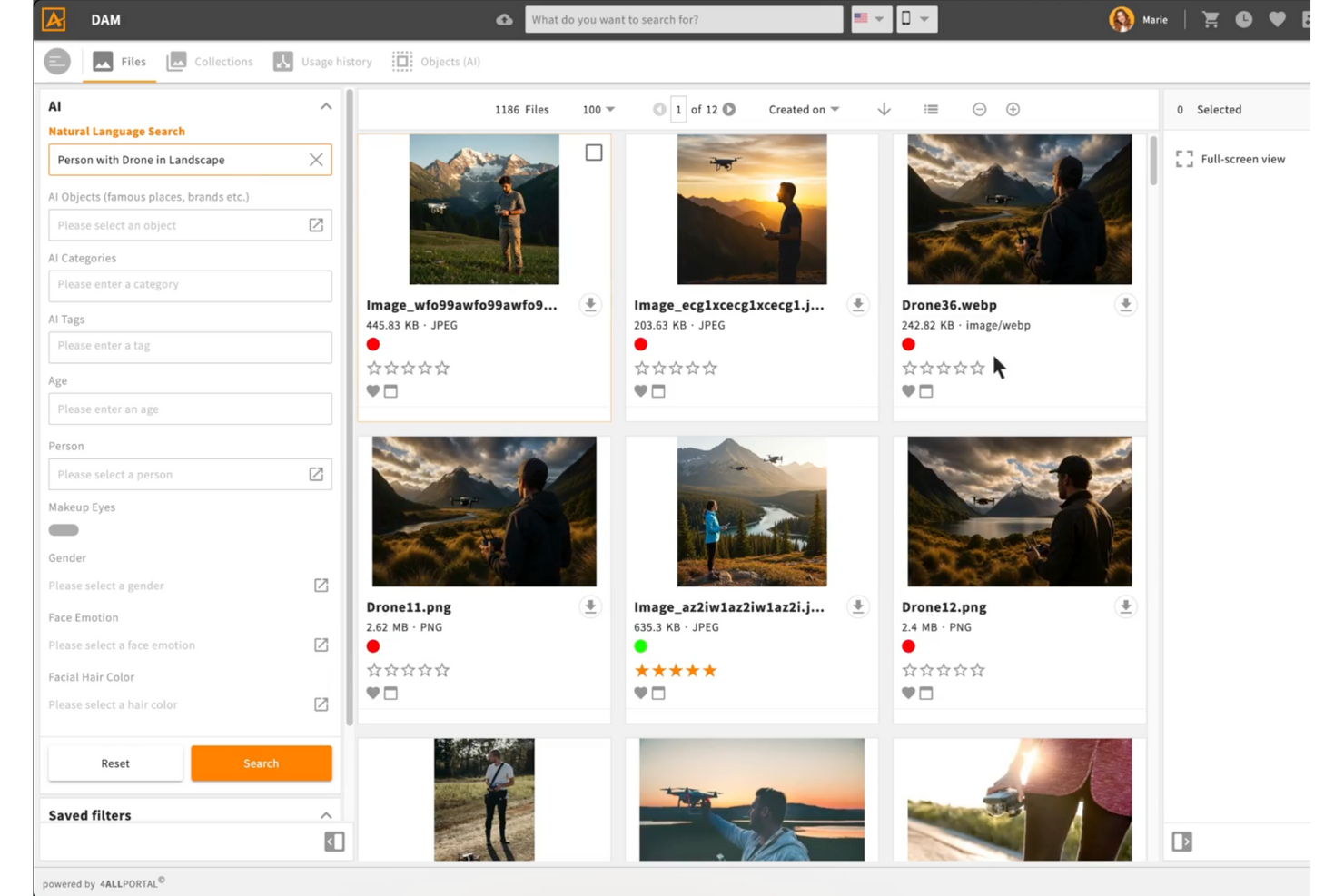Open the Drone36.webp file name
The height and width of the screenshot is (896, 1344).
949,305
